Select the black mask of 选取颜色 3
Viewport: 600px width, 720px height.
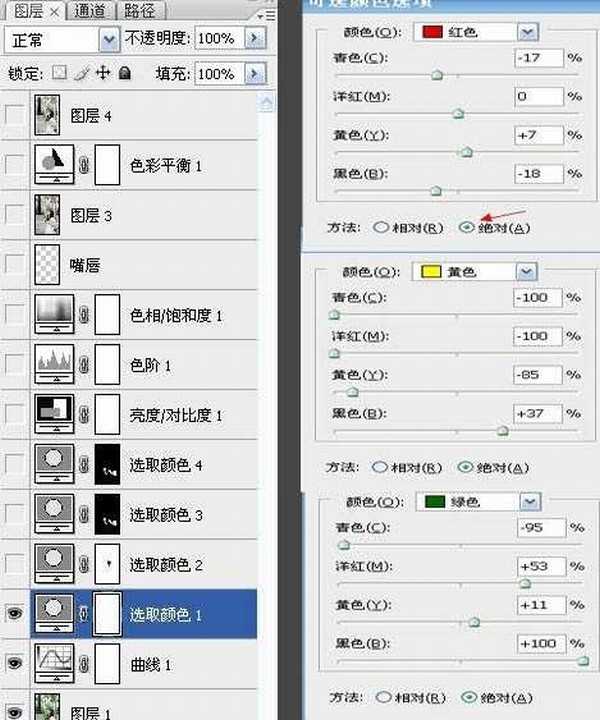(107, 514)
